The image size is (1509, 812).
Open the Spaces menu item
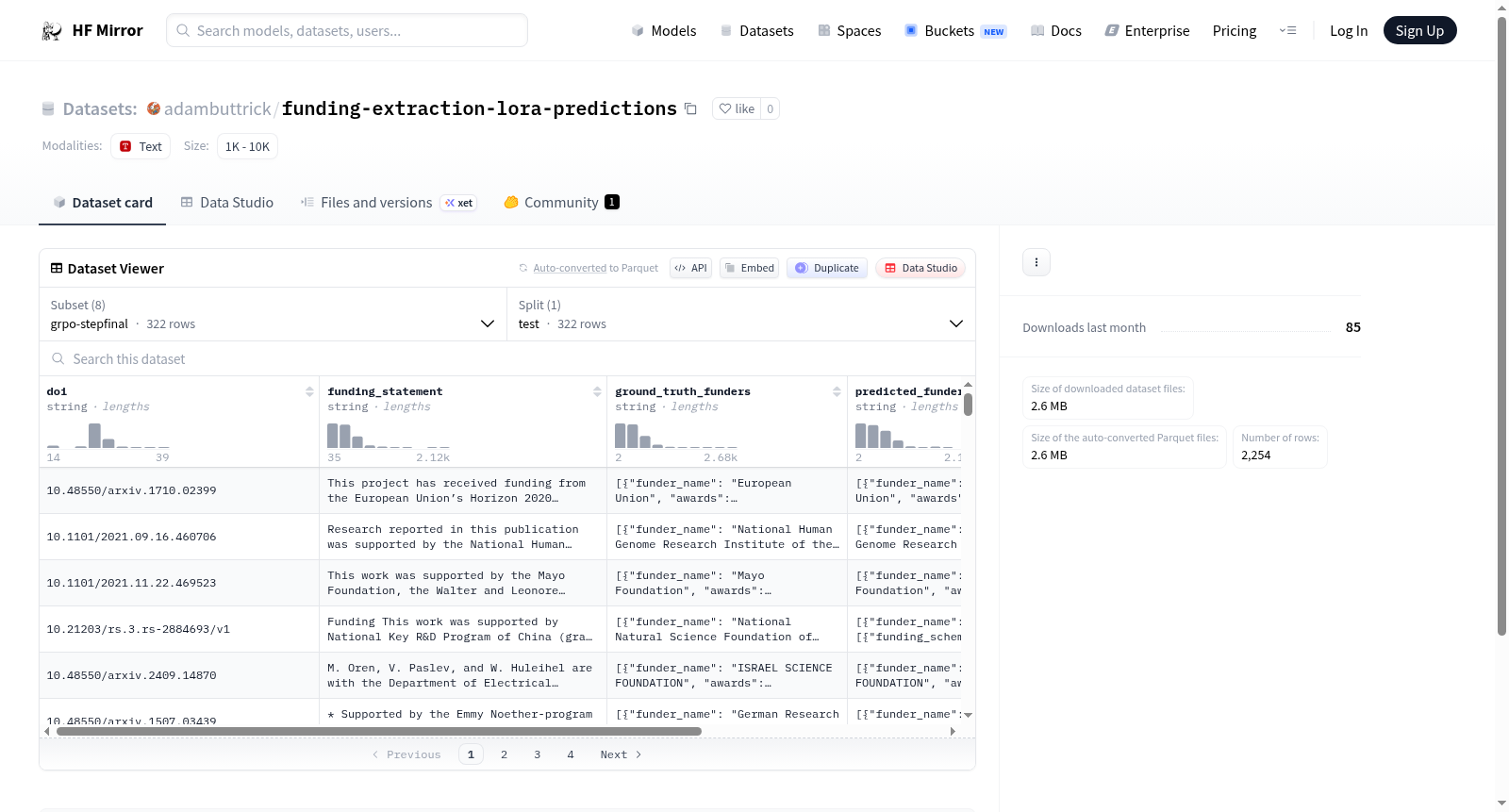[x=850, y=31]
